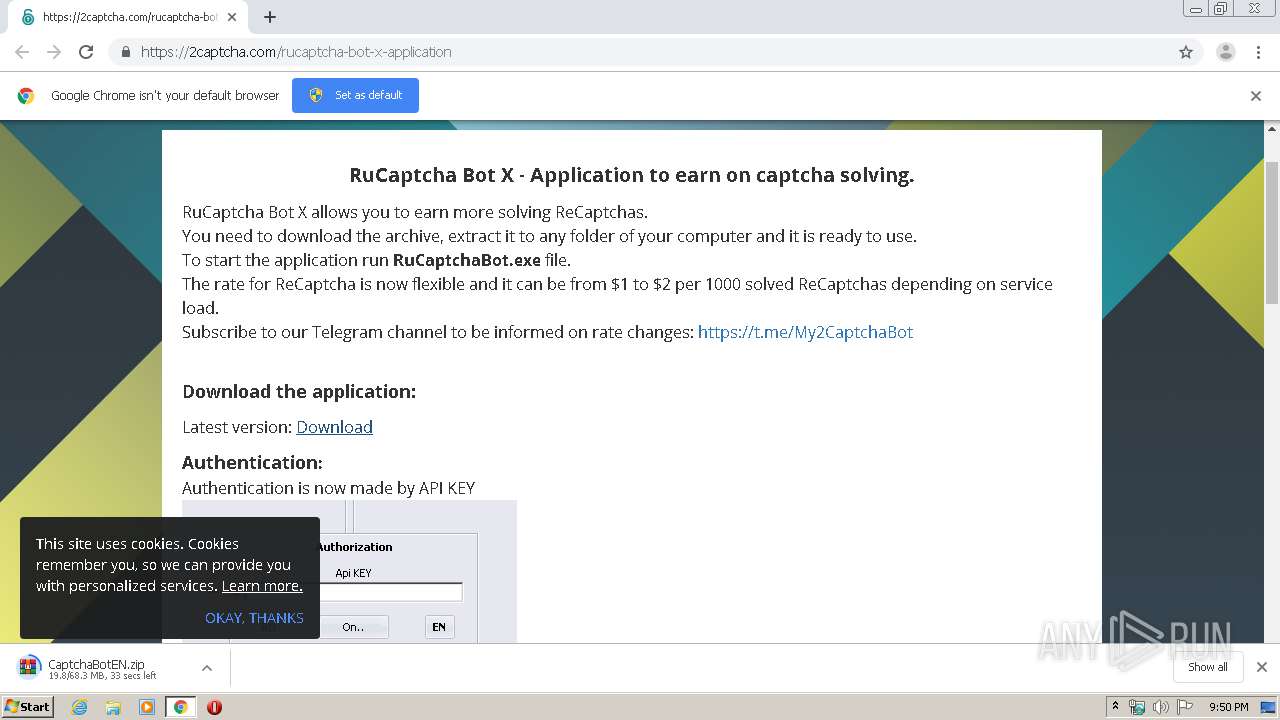Close the 2captcha browser tab

pyautogui.click(x=232, y=17)
